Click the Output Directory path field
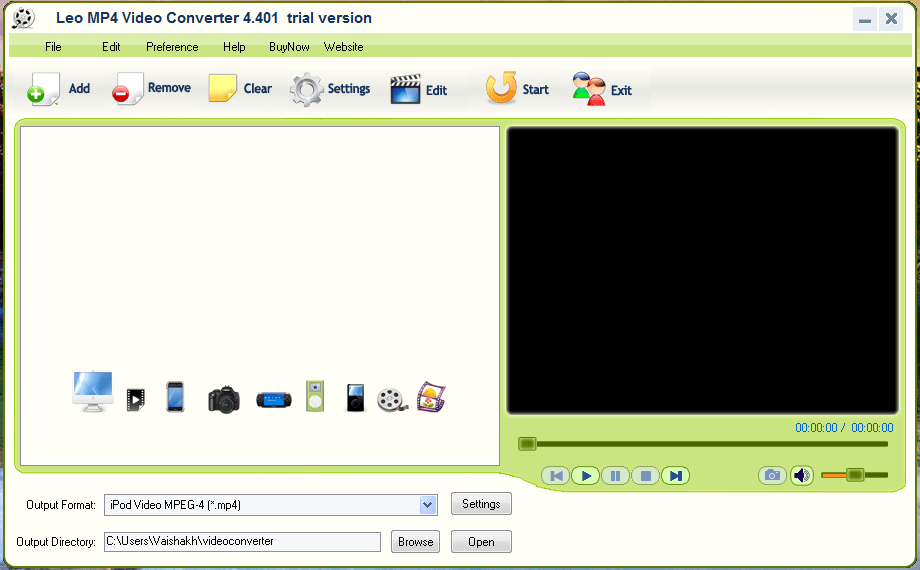This screenshot has height=570, width=920. 242,542
